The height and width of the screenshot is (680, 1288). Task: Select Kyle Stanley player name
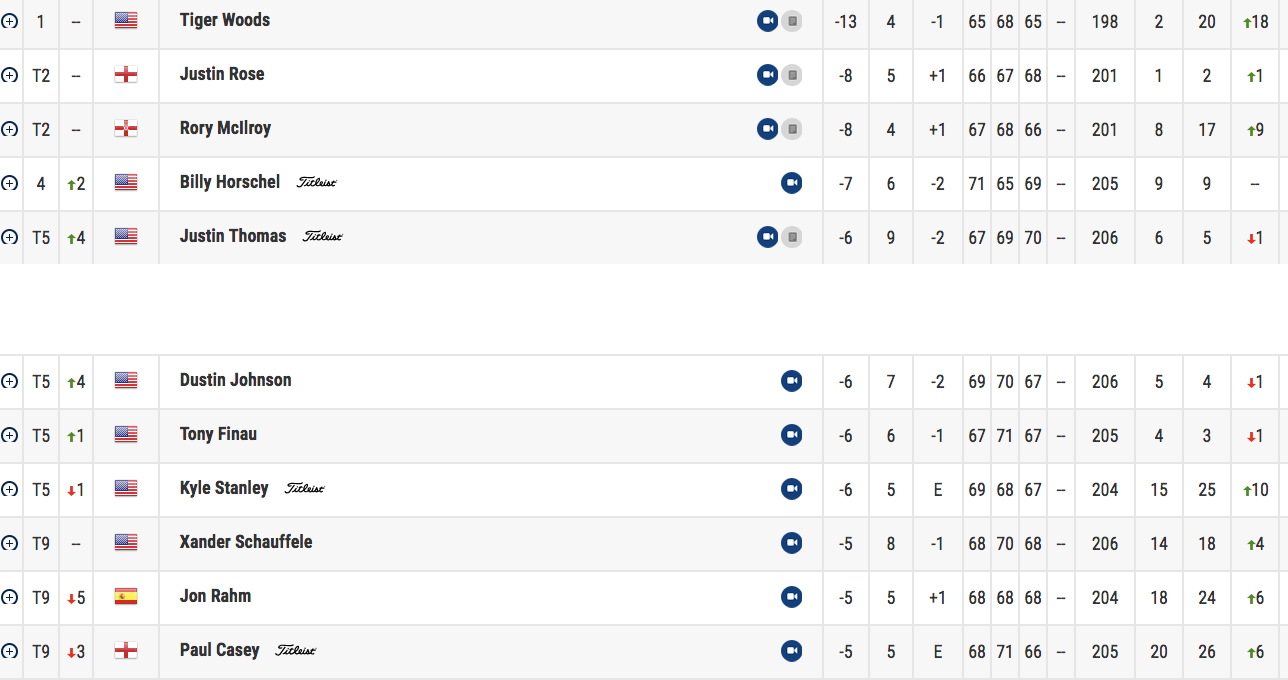click(224, 488)
